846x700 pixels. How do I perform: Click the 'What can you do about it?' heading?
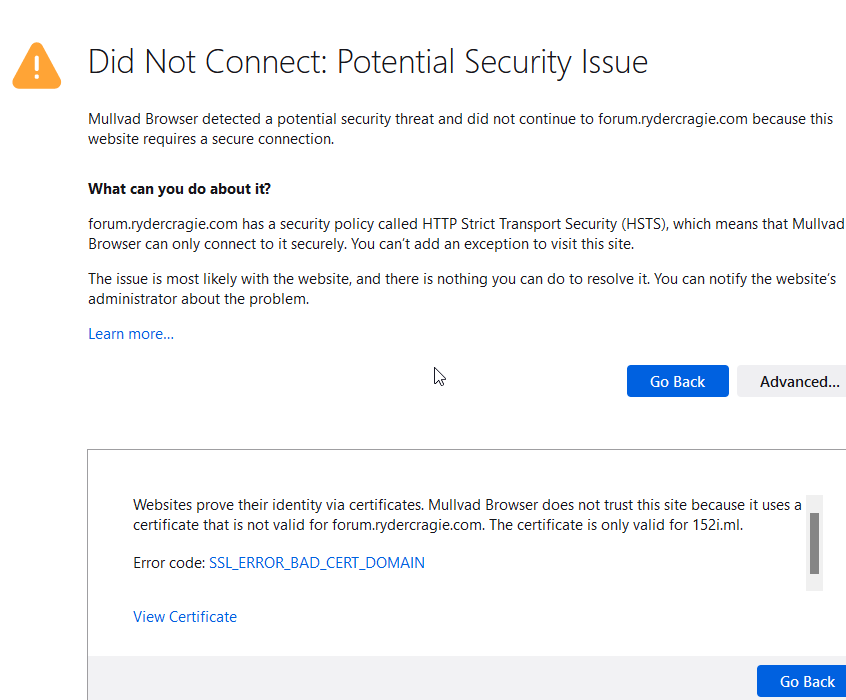[179, 189]
